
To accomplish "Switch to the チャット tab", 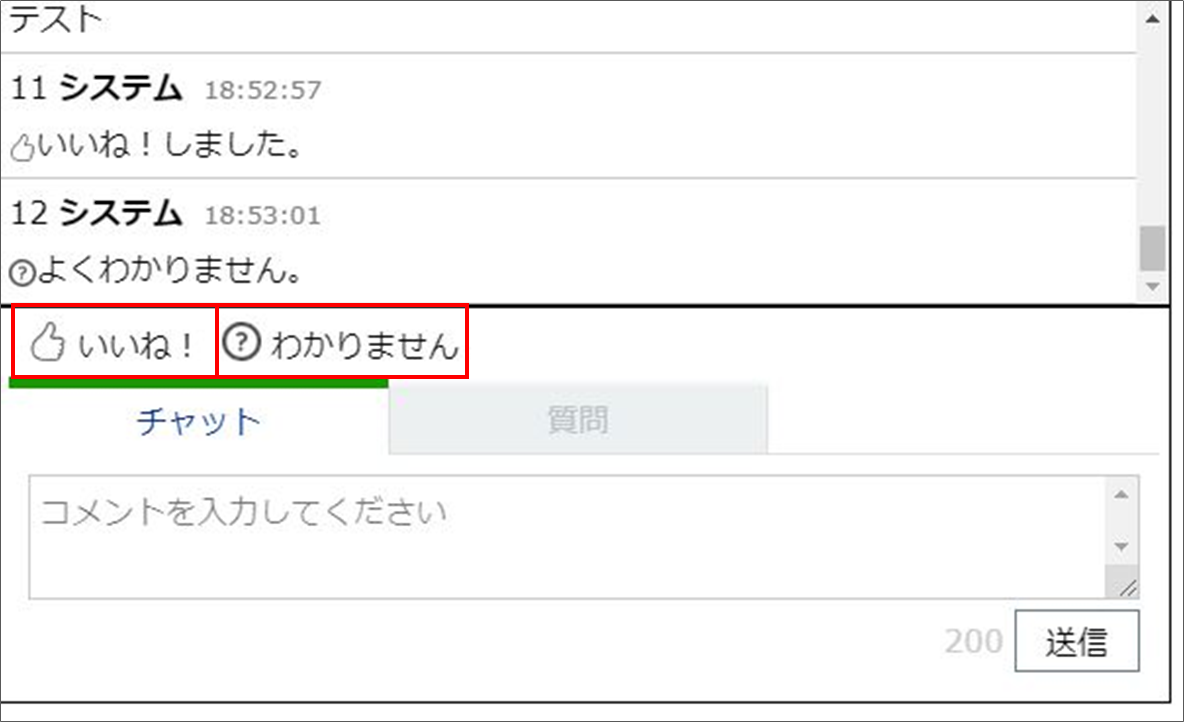I will click(199, 421).
